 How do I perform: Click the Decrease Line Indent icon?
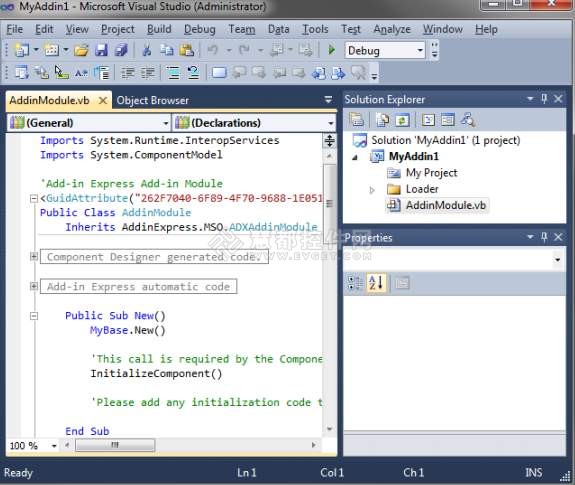coord(128,73)
